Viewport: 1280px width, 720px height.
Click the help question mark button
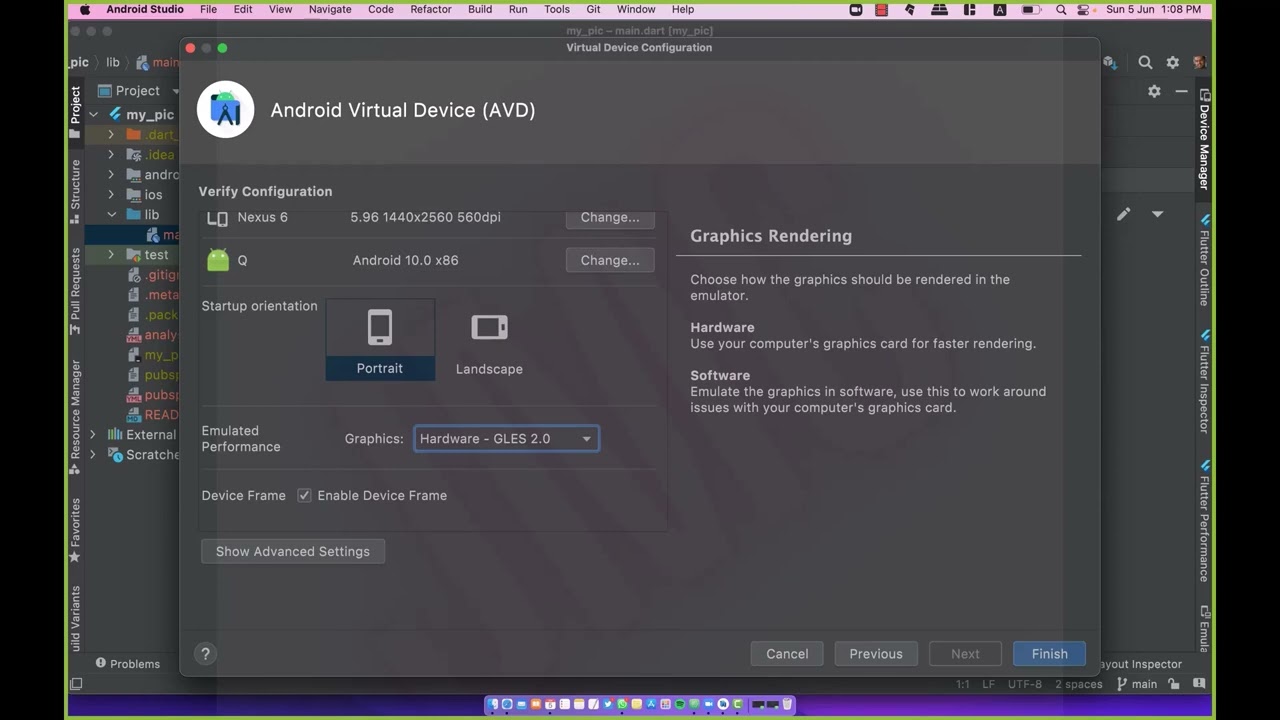205,654
